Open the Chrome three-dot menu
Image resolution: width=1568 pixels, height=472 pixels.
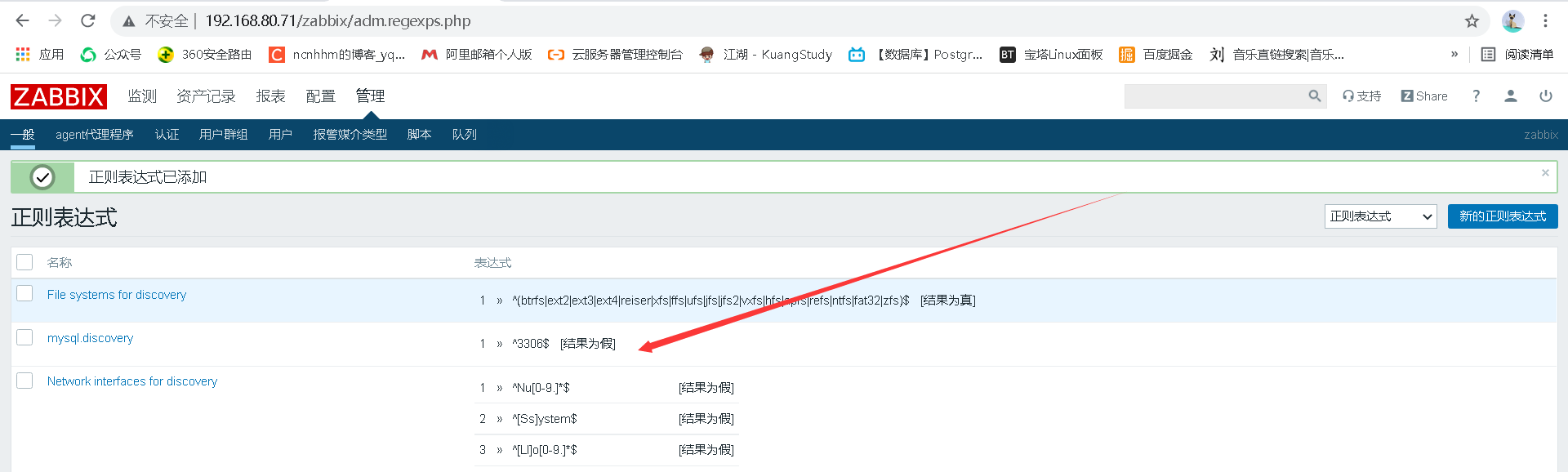[1545, 21]
